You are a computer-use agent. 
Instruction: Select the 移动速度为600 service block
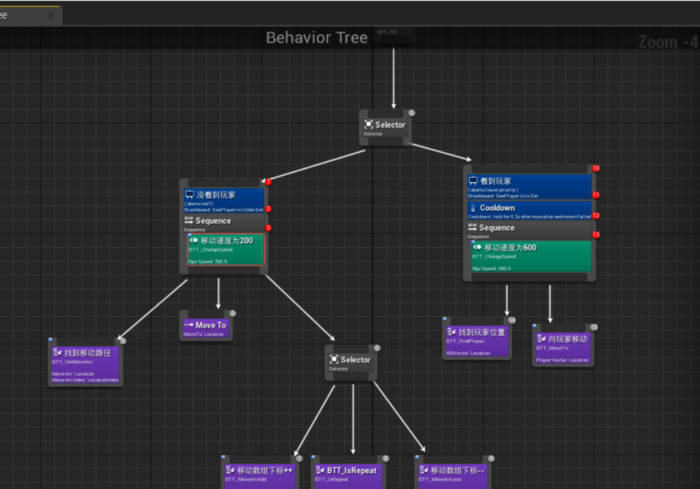[x=530, y=256]
